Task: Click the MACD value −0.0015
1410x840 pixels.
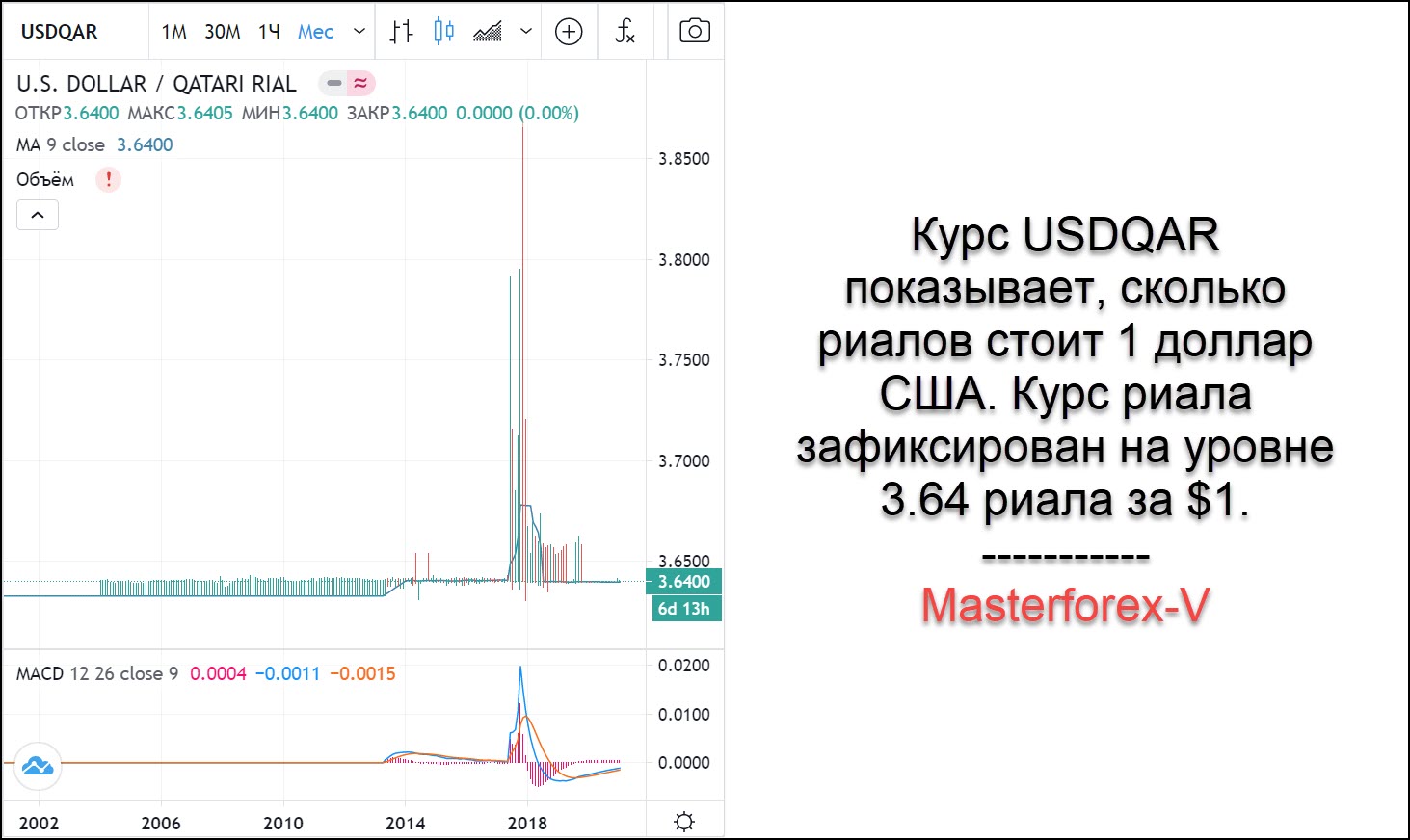Action: (362, 673)
